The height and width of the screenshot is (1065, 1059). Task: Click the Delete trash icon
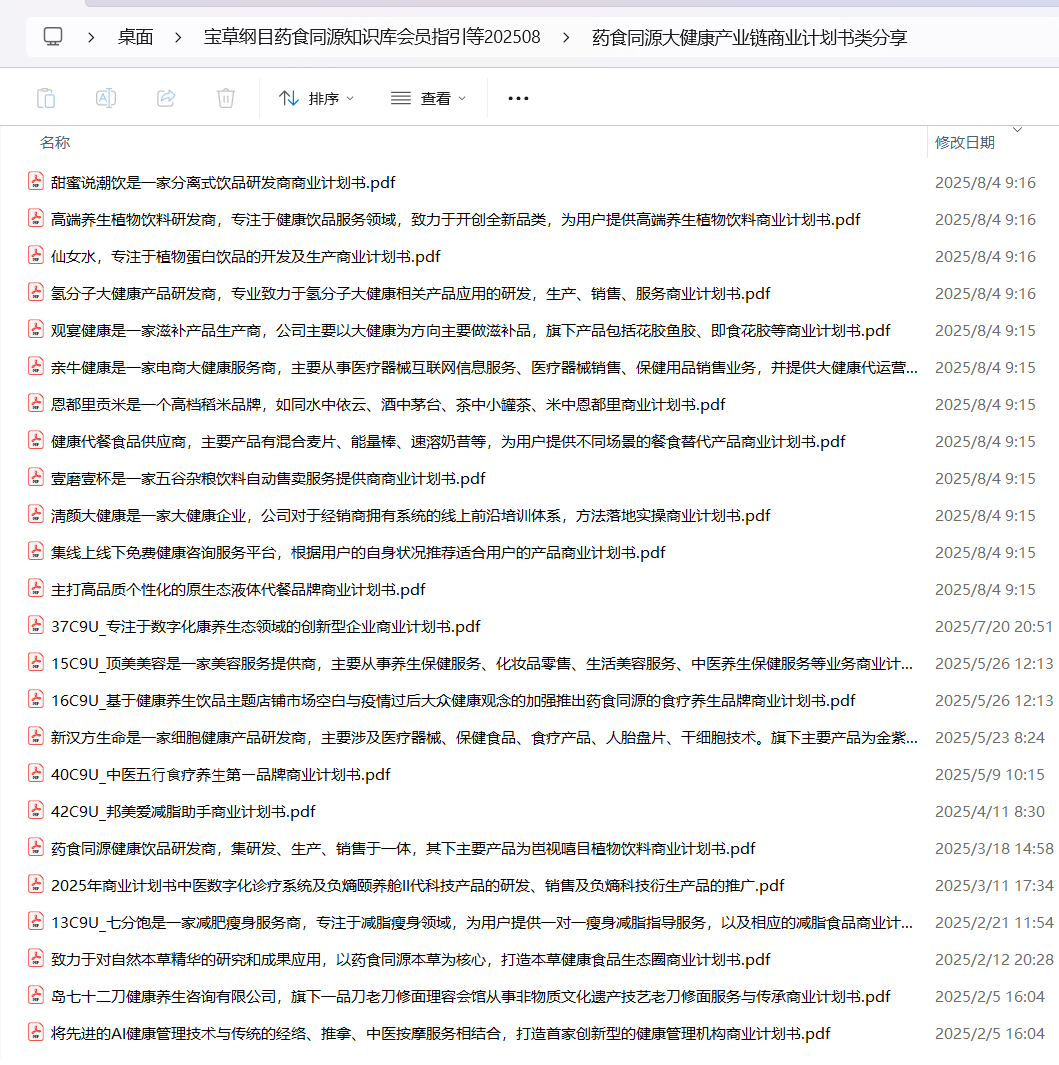click(225, 97)
